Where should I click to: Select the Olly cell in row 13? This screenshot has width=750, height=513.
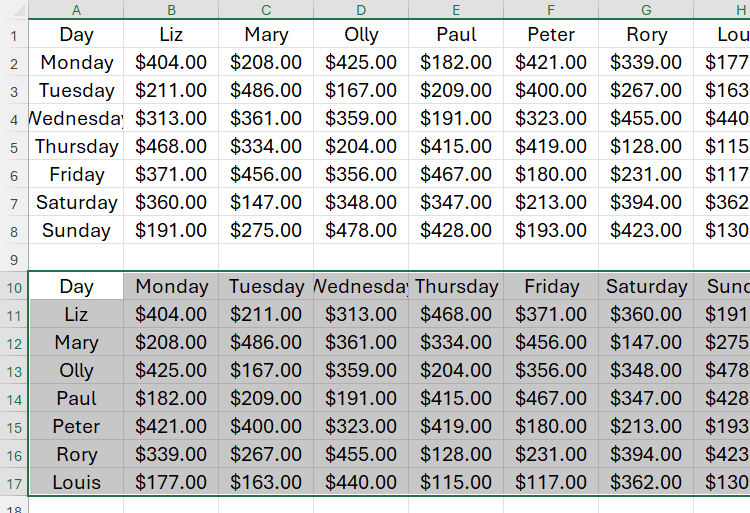pyautogui.click(x=76, y=371)
